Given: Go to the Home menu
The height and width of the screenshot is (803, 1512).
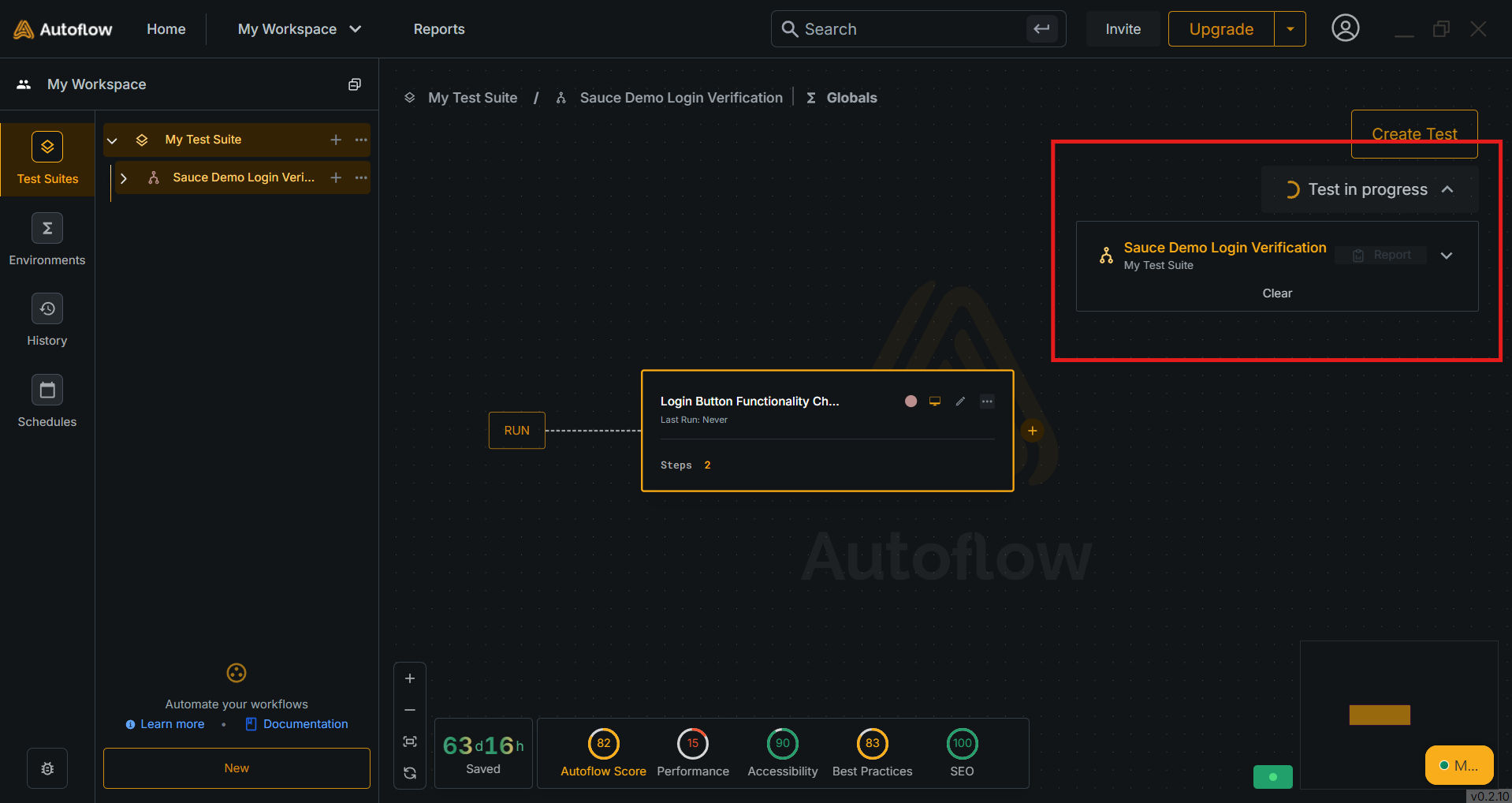Looking at the screenshot, I should click(166, 29).
